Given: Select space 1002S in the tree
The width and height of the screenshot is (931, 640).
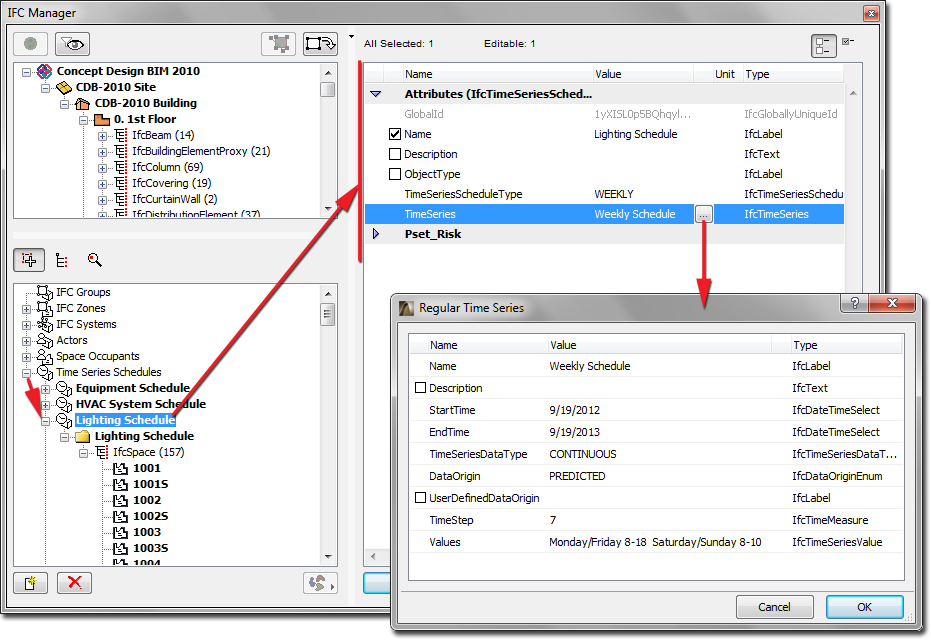Looking at the screenshot, I should click(150, 517).
